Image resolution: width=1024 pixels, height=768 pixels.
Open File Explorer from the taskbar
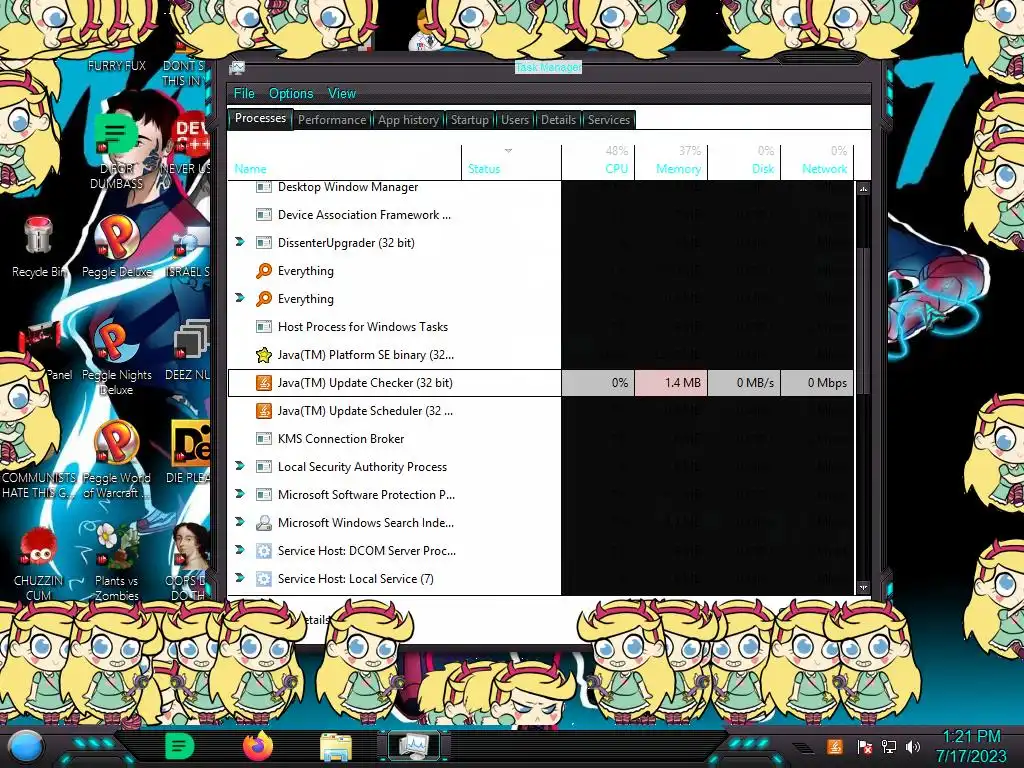[336, 746]
